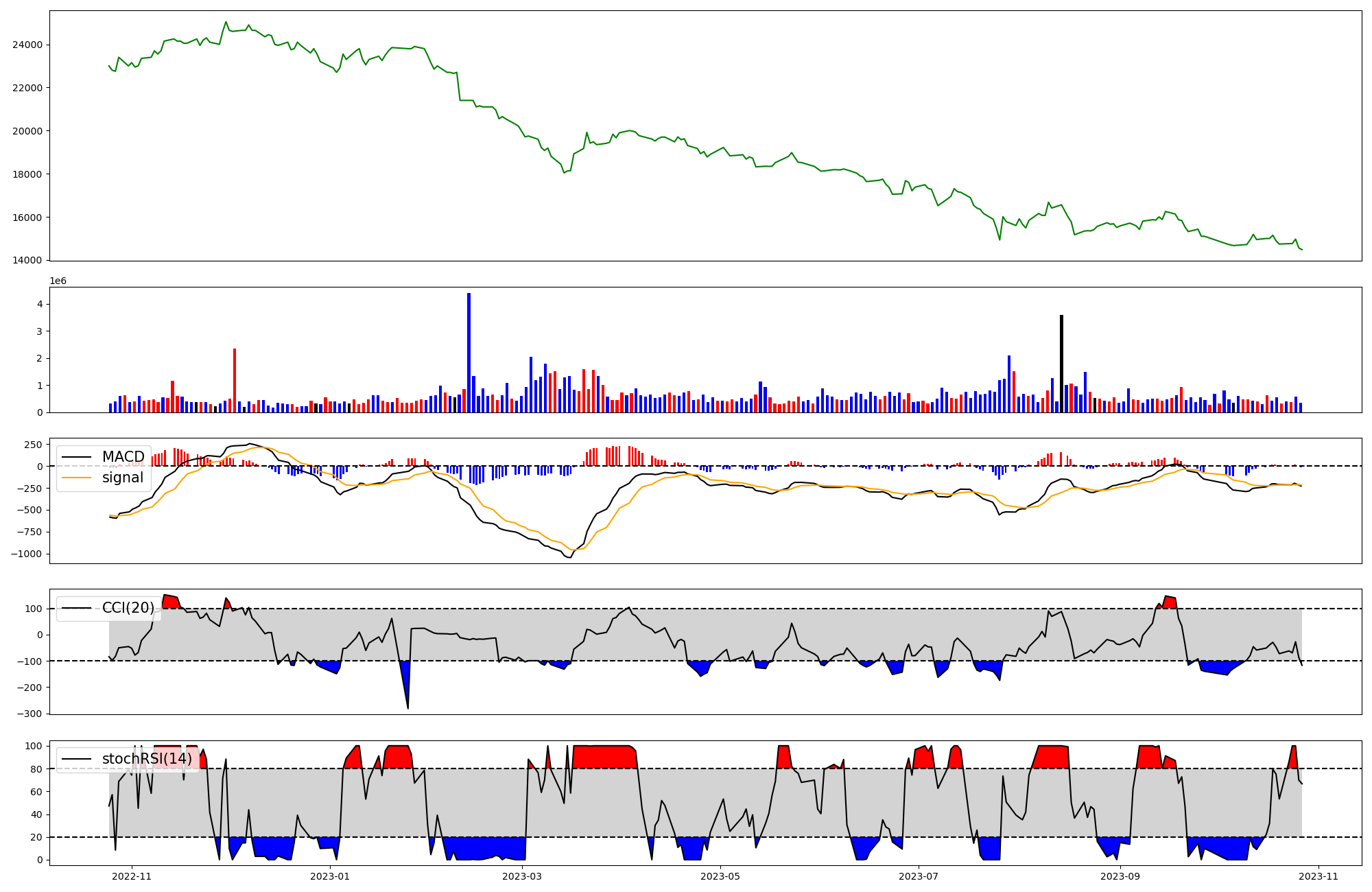The image size is (1372, 892).
Task: Click the 1e6 volume scale label
Action: pyautogui.click(x=58, y=281)
